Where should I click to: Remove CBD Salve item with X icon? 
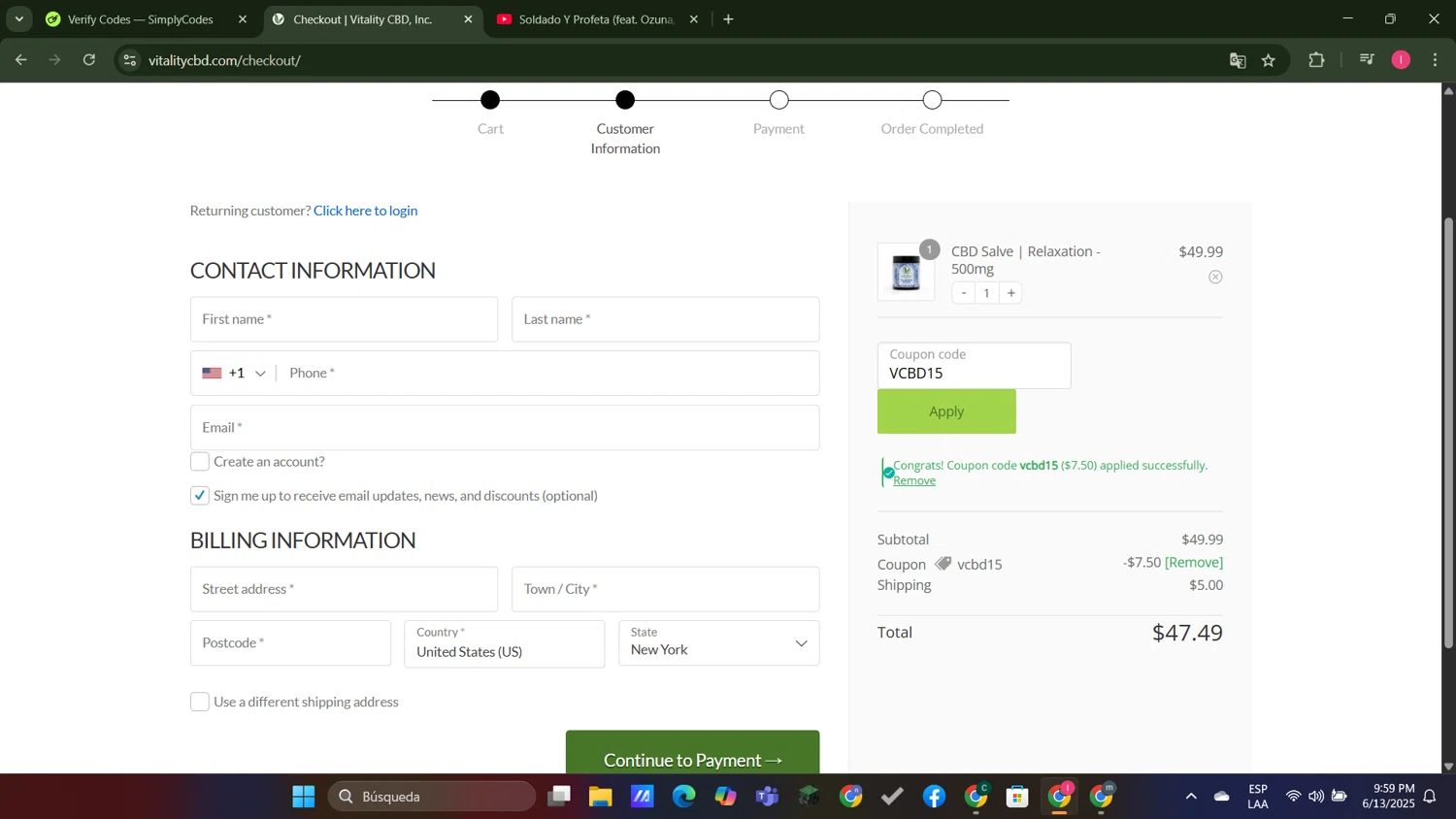click(x=1215, y=278)
